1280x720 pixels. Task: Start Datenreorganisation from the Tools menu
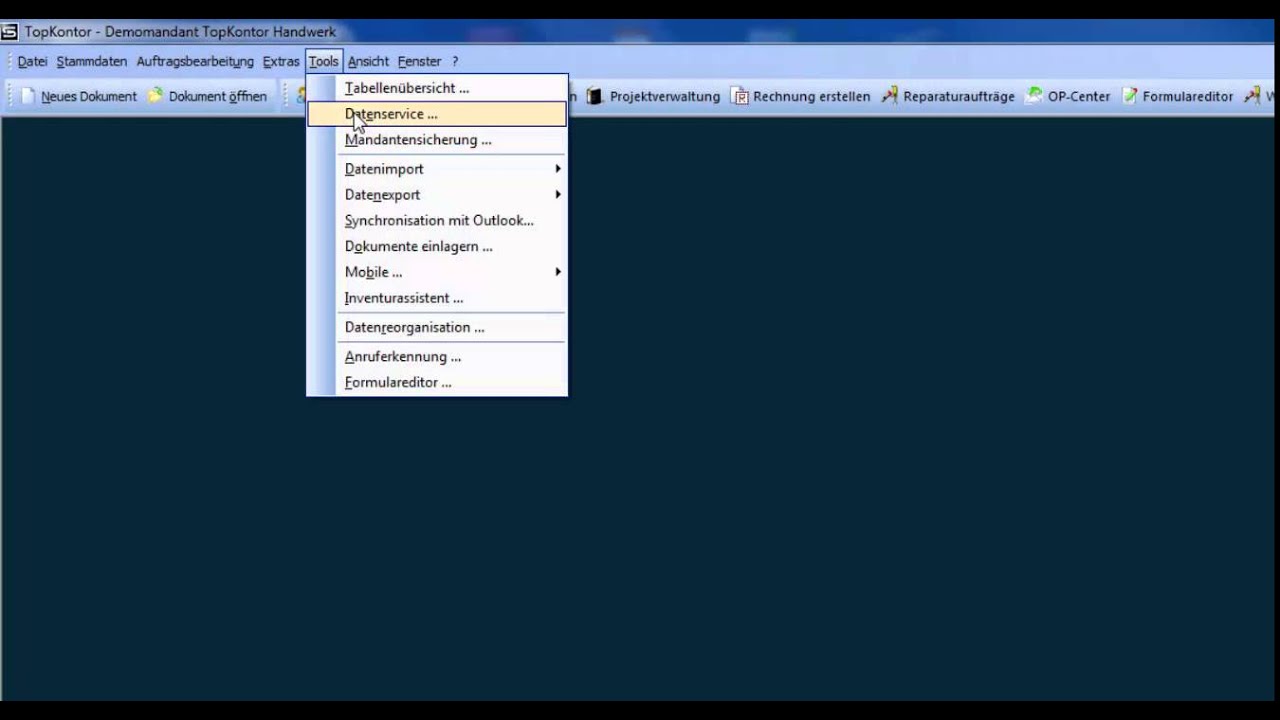coord(437,327)
